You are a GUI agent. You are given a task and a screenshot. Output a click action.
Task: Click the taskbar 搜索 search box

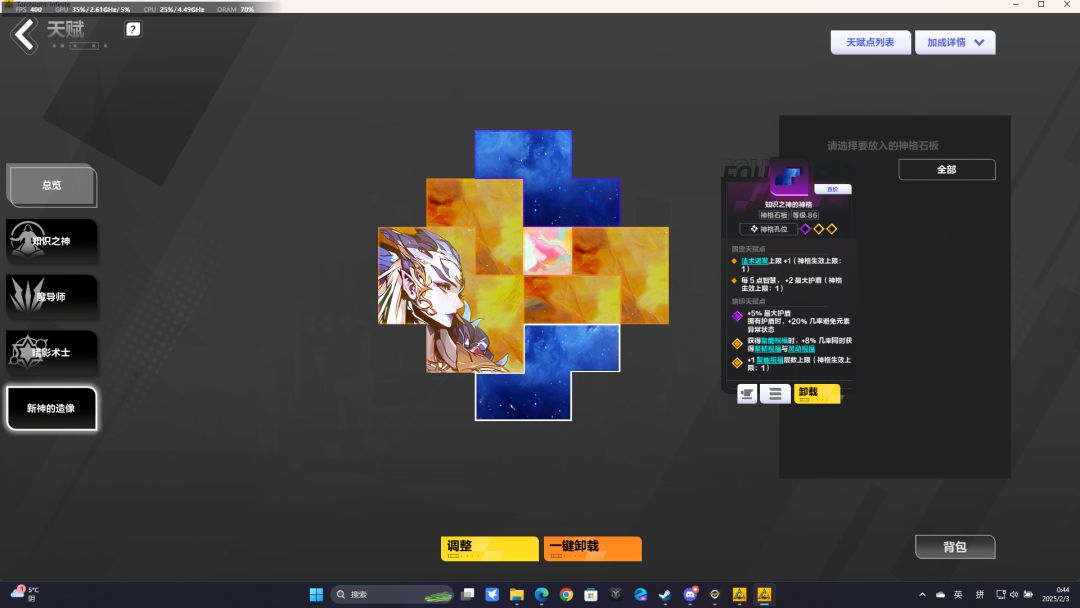tap(391, 594)
